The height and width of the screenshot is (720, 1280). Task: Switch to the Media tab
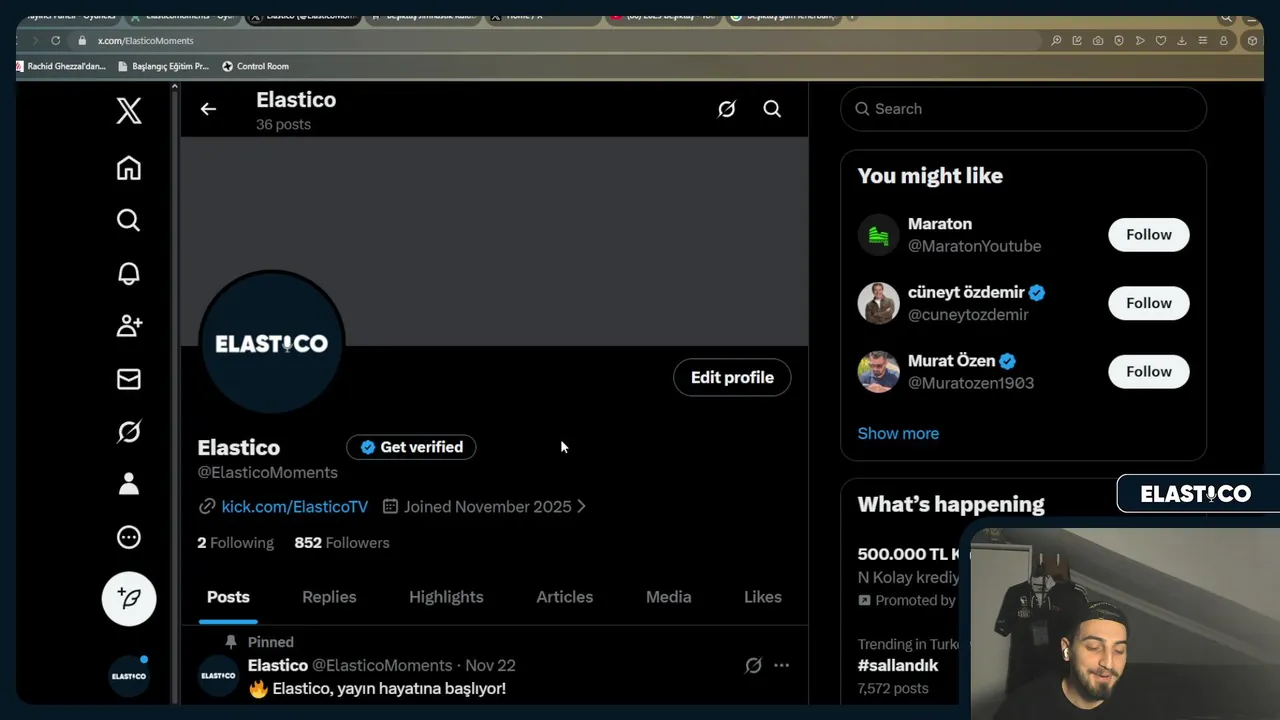point(669,597)
